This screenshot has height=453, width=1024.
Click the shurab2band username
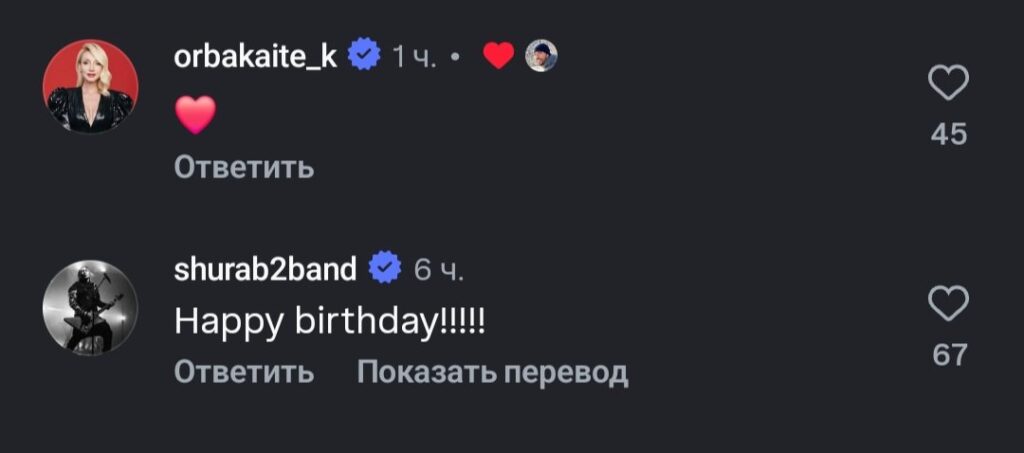[265, 269]
